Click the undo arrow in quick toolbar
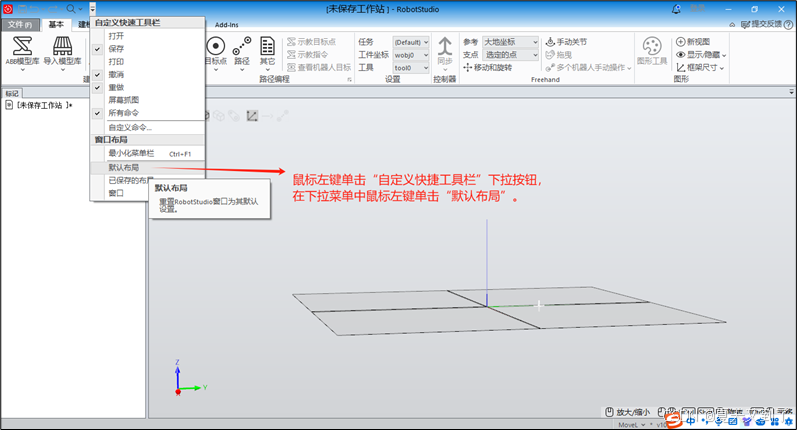This screenshot has height=430, width=797. [x=35, y=9]
